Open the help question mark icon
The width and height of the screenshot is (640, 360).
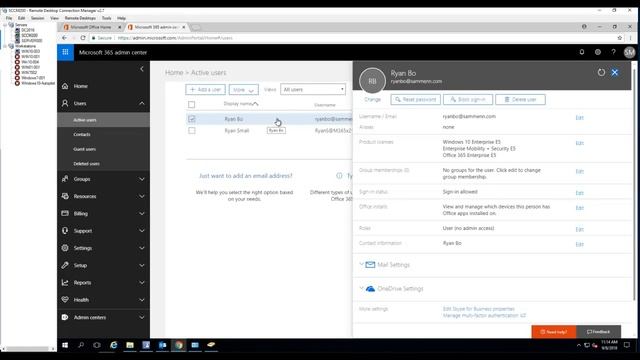click(613, 52)
